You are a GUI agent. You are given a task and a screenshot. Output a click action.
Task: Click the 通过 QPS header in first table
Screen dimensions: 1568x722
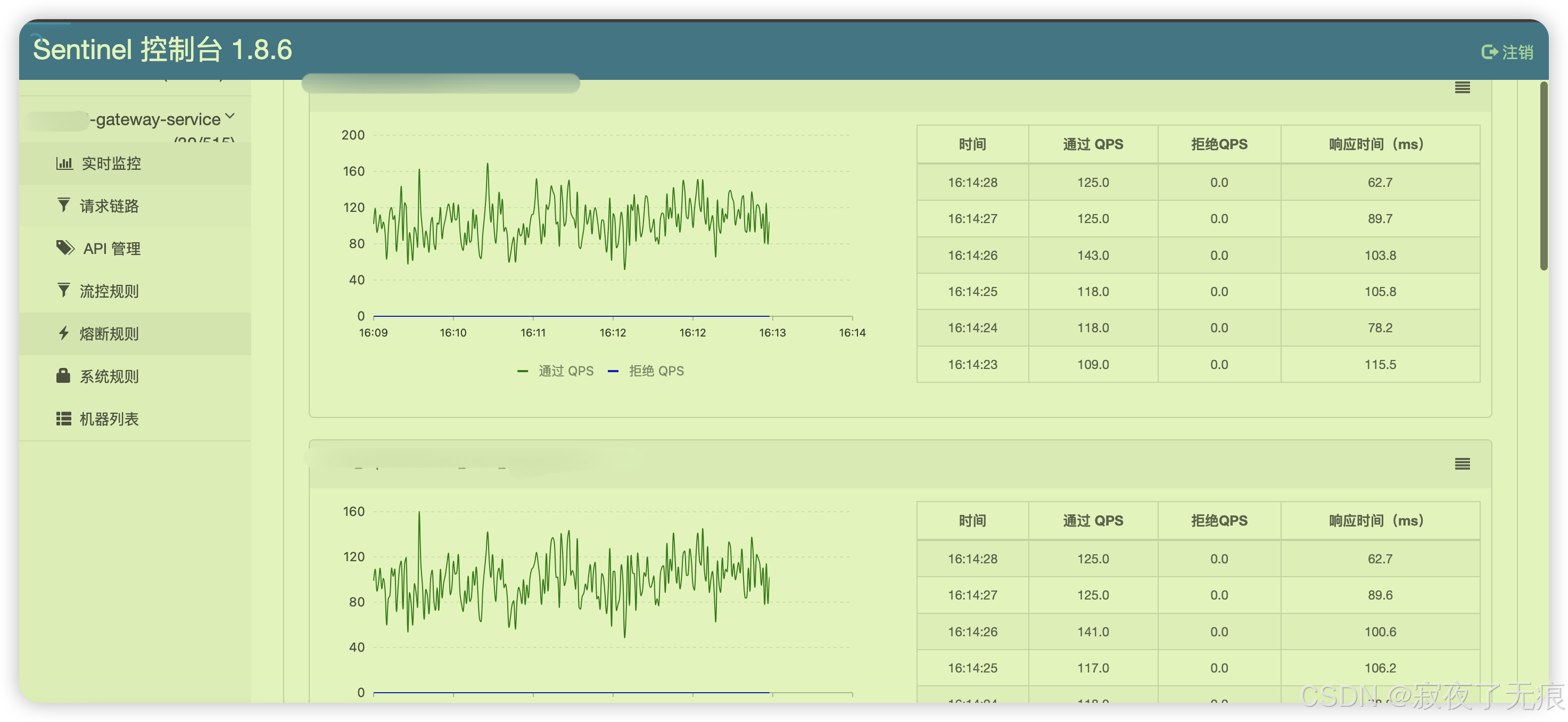(x=1093, y=144)
